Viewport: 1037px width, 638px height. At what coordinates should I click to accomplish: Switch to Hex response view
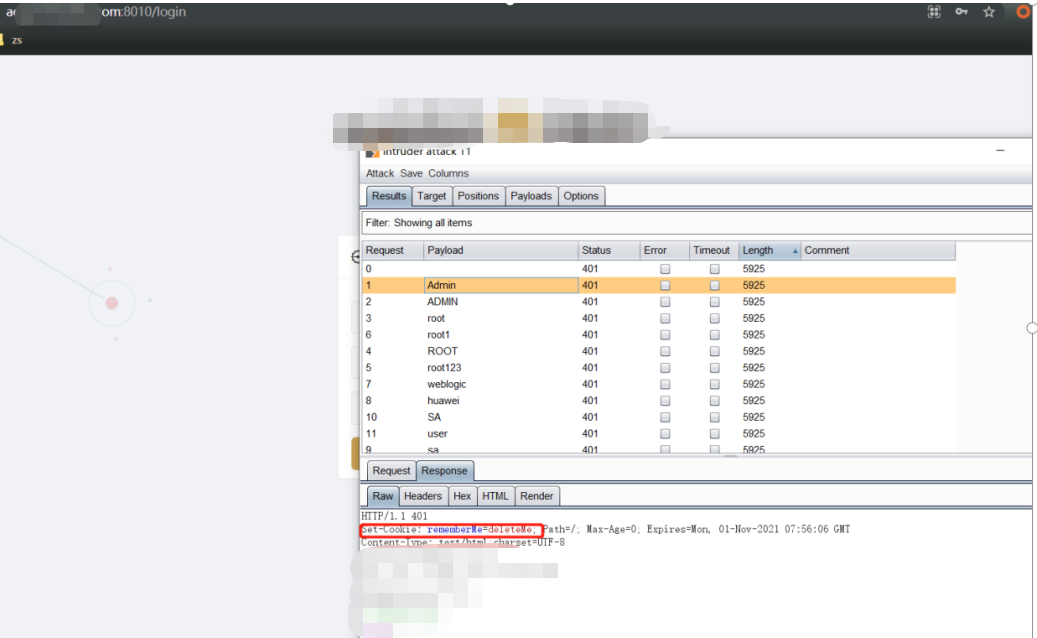[462, 496]
